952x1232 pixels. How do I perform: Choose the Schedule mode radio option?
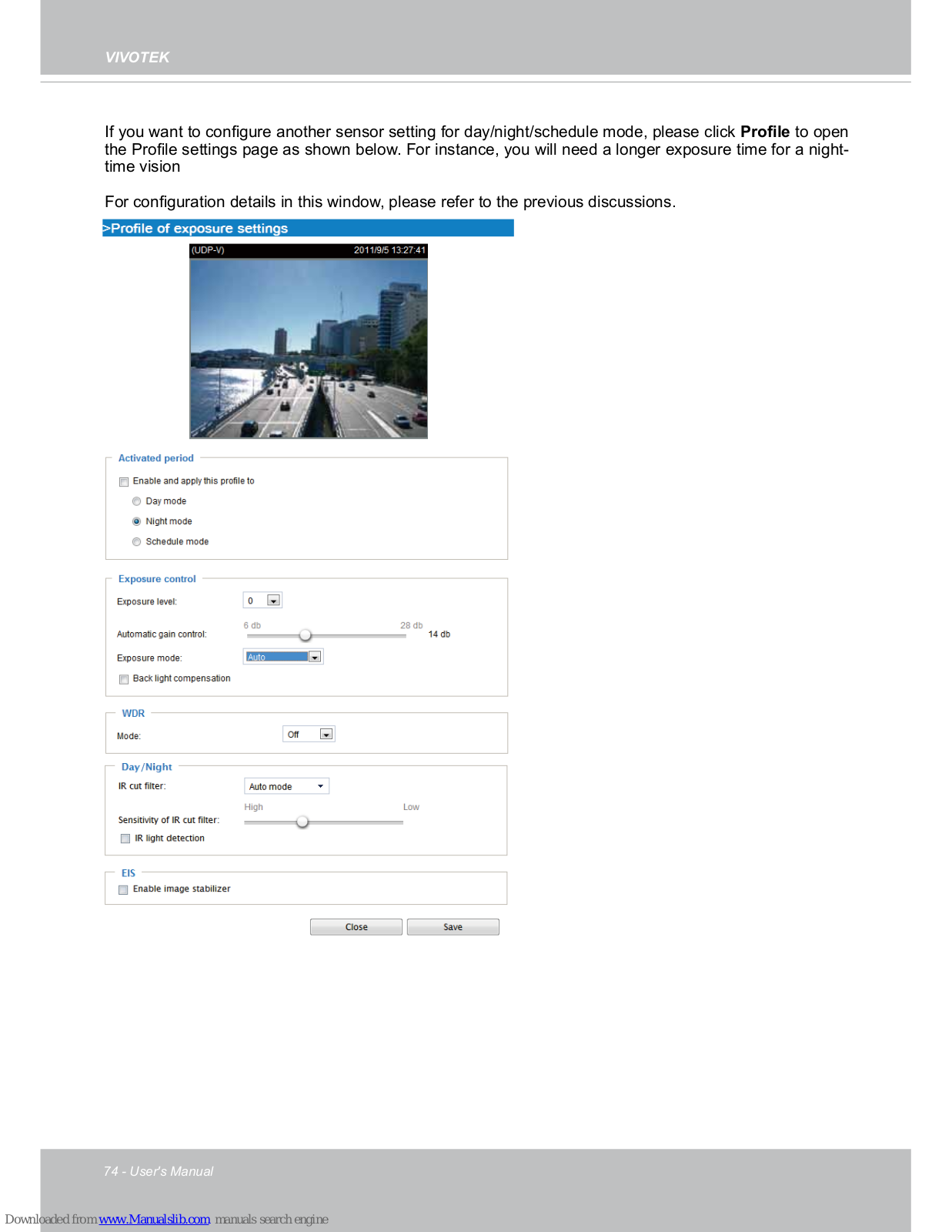pos(137,542)
